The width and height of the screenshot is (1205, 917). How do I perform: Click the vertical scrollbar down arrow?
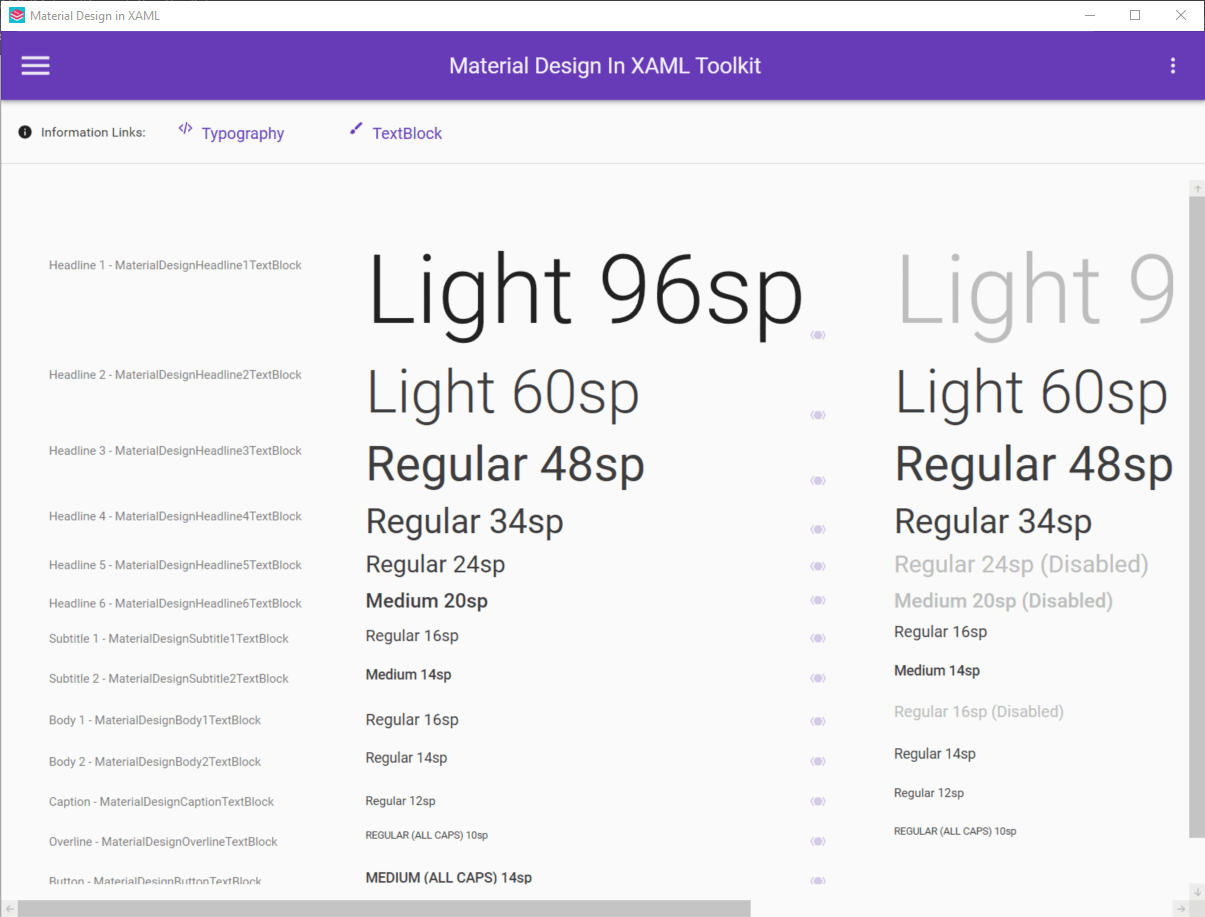pos(1197,891)
